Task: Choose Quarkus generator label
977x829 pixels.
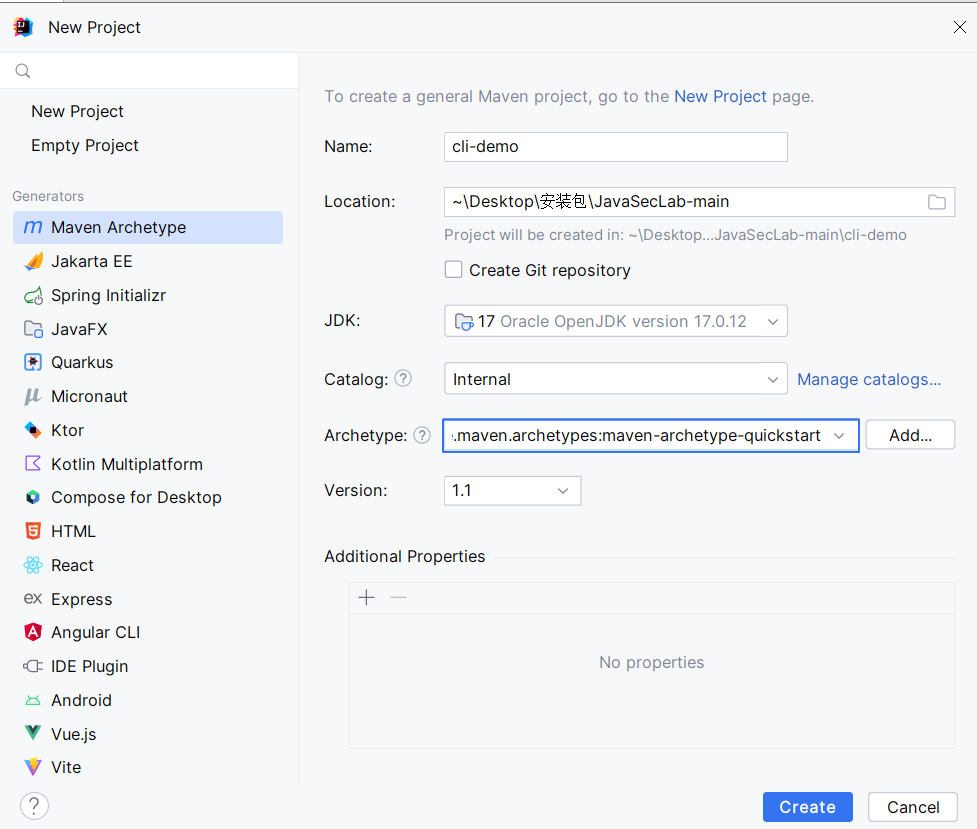Action: (x=82, y=362)
